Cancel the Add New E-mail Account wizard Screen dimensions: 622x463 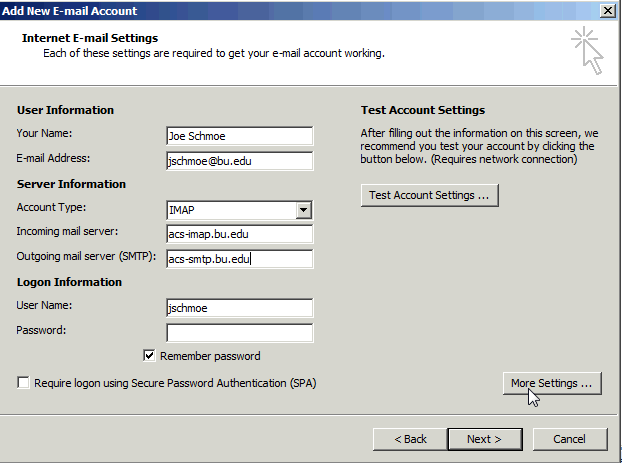(570, 439)
